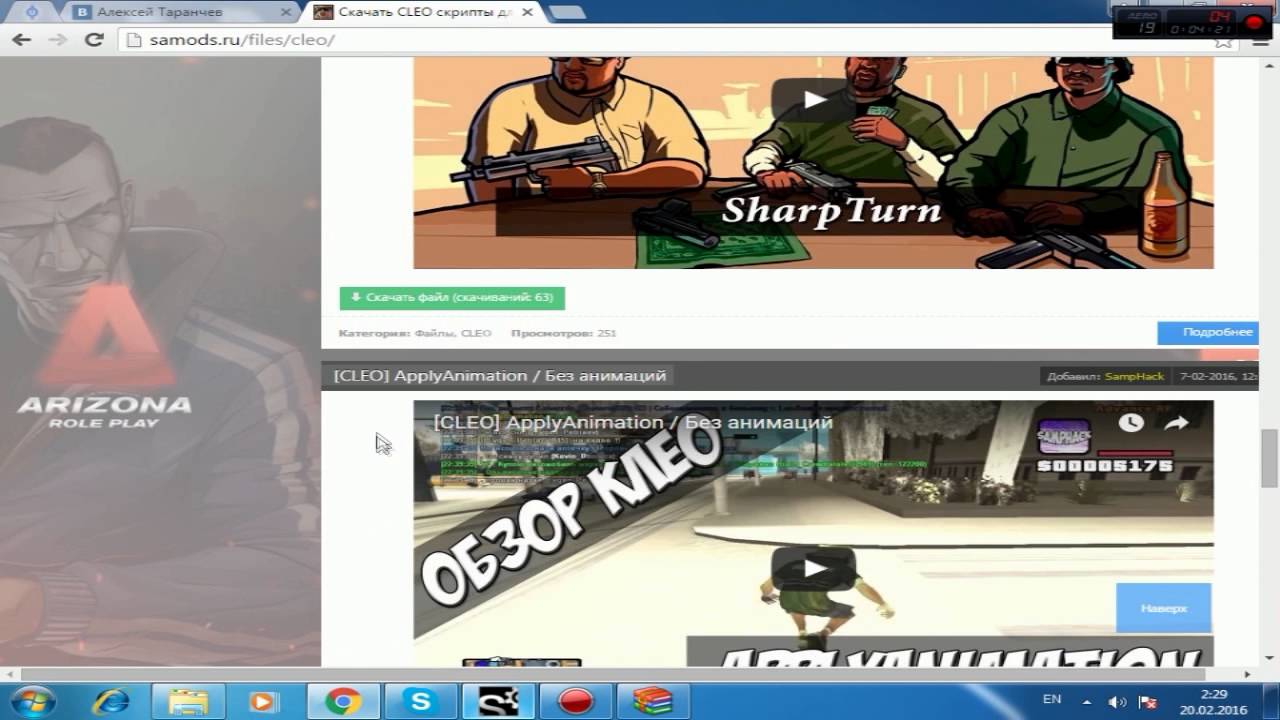Screen dimensions: 1280x720
Task: Click the volume speaker tray icon
Action: (x=1117, y=702)
